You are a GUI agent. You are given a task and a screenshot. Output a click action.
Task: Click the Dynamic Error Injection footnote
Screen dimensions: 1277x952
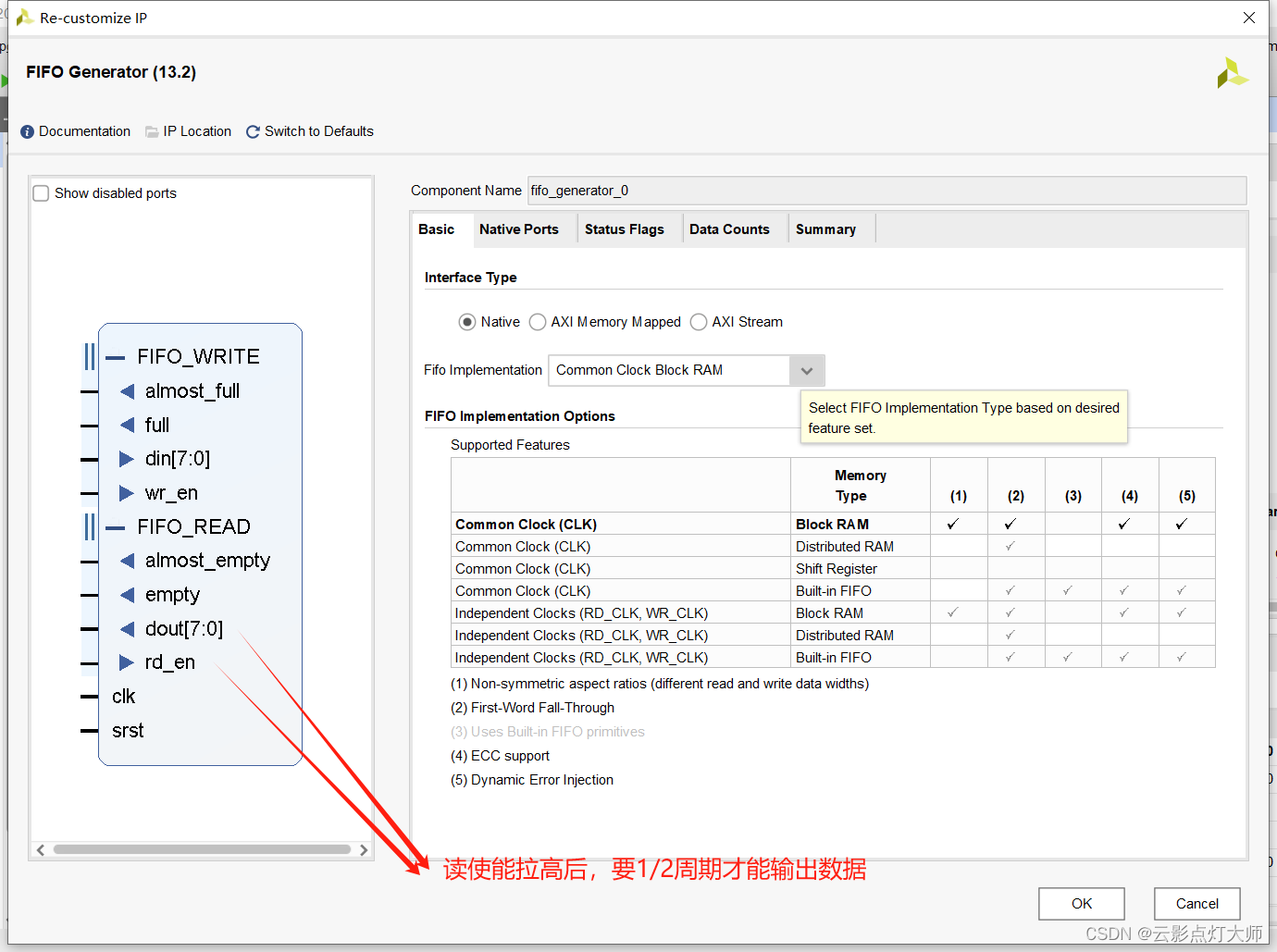pos(532,780)
